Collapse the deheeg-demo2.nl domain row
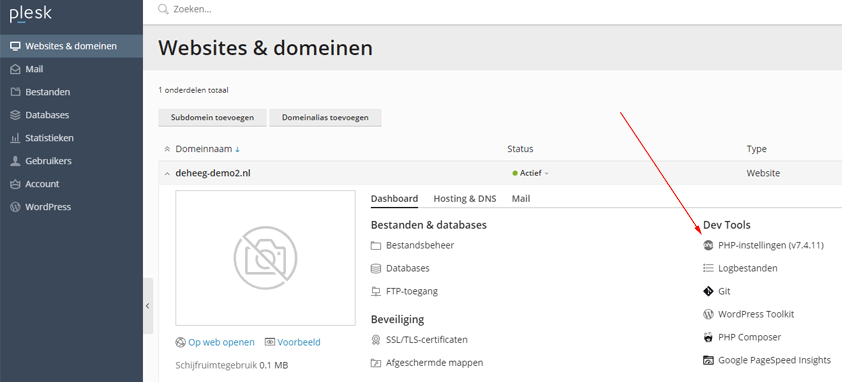 (167, 174)
